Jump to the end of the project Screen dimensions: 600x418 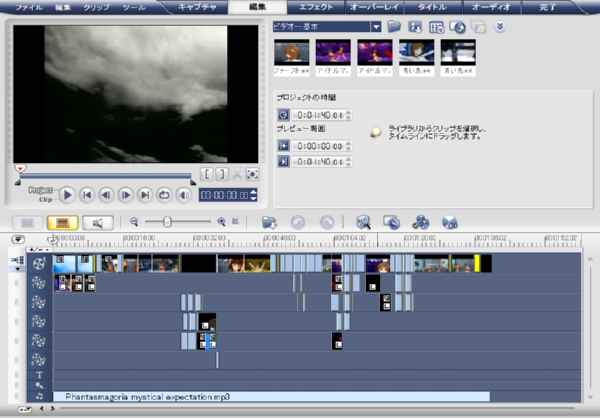pos(145,195)
